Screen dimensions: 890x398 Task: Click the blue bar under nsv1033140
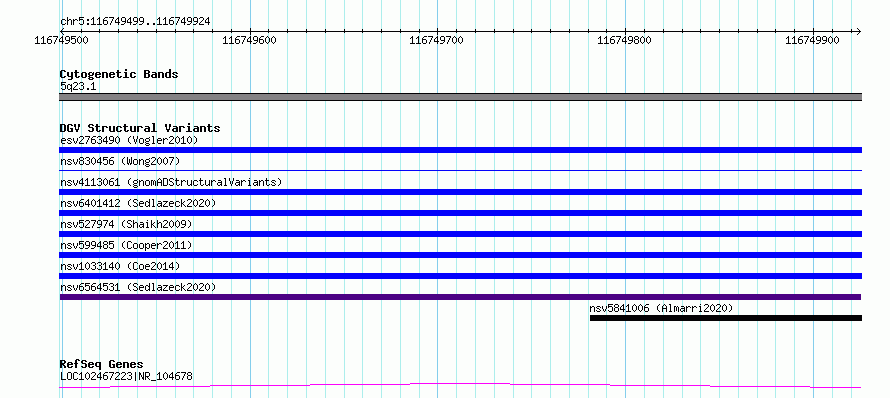click(460, 276)
